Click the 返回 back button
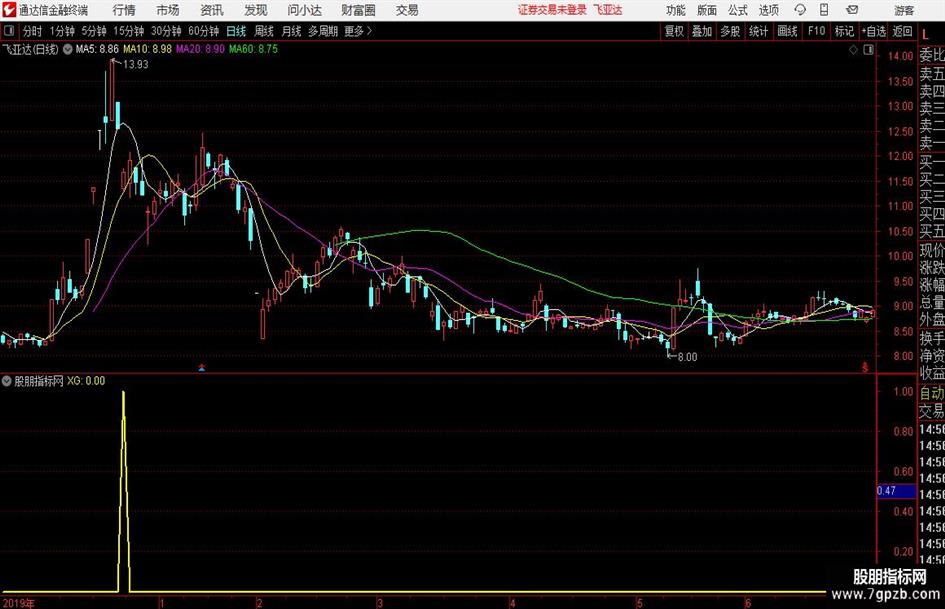 (902, 31)
